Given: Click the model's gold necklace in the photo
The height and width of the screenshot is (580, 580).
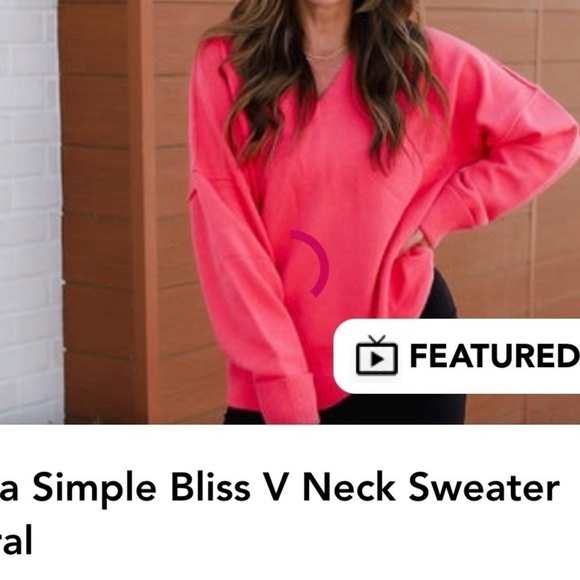Looking at the screenshot, I should click(x=326, y=55).
